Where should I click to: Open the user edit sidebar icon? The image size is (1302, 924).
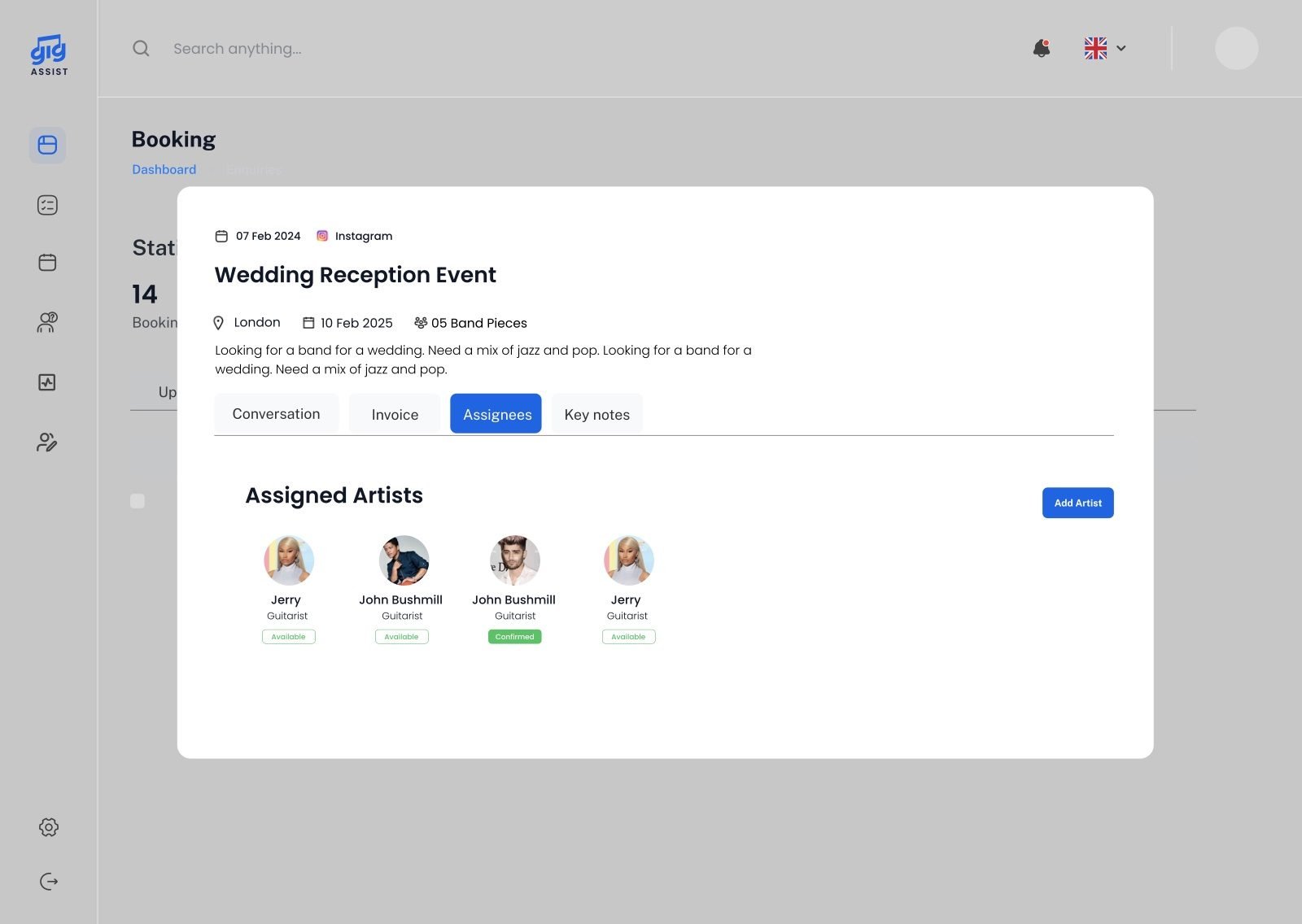tap(47, 442)
